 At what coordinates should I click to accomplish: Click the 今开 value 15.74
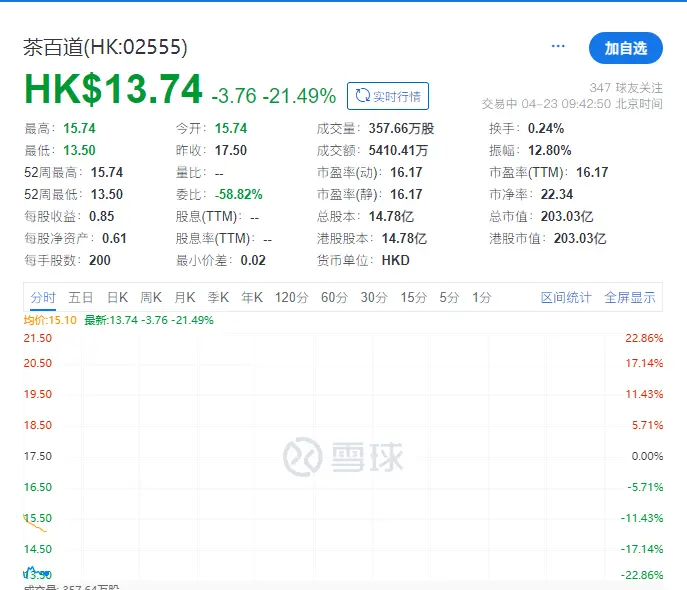point(231,128)
